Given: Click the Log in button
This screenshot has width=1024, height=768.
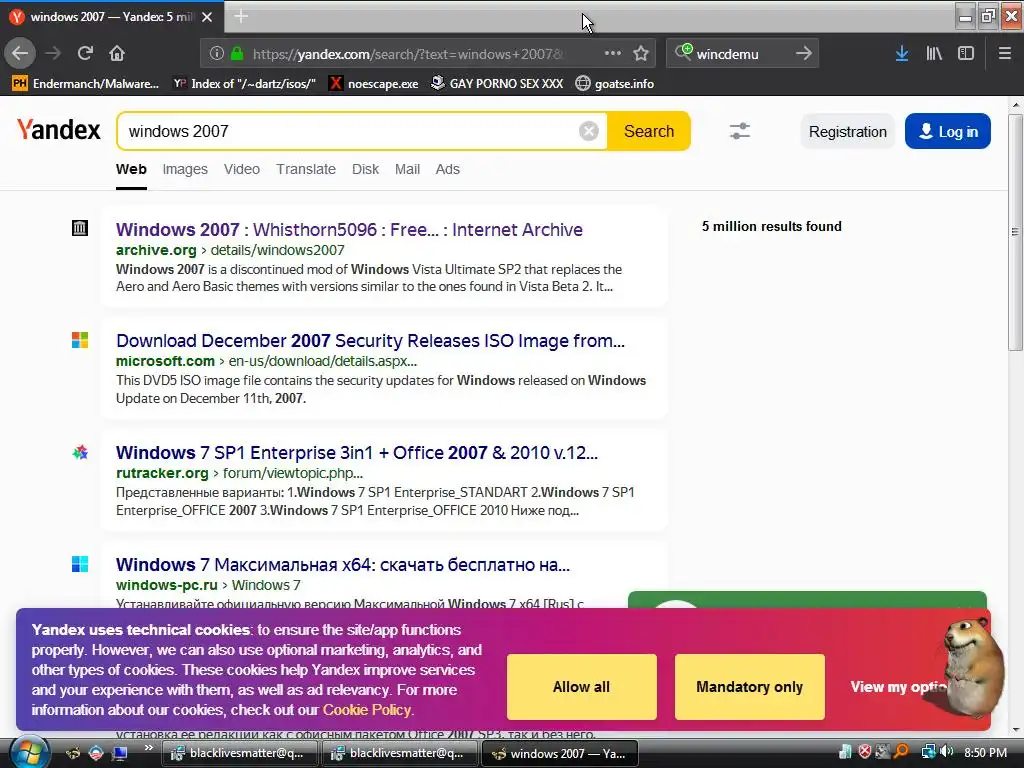Looking at the screenshot, I should coord(948,131).
